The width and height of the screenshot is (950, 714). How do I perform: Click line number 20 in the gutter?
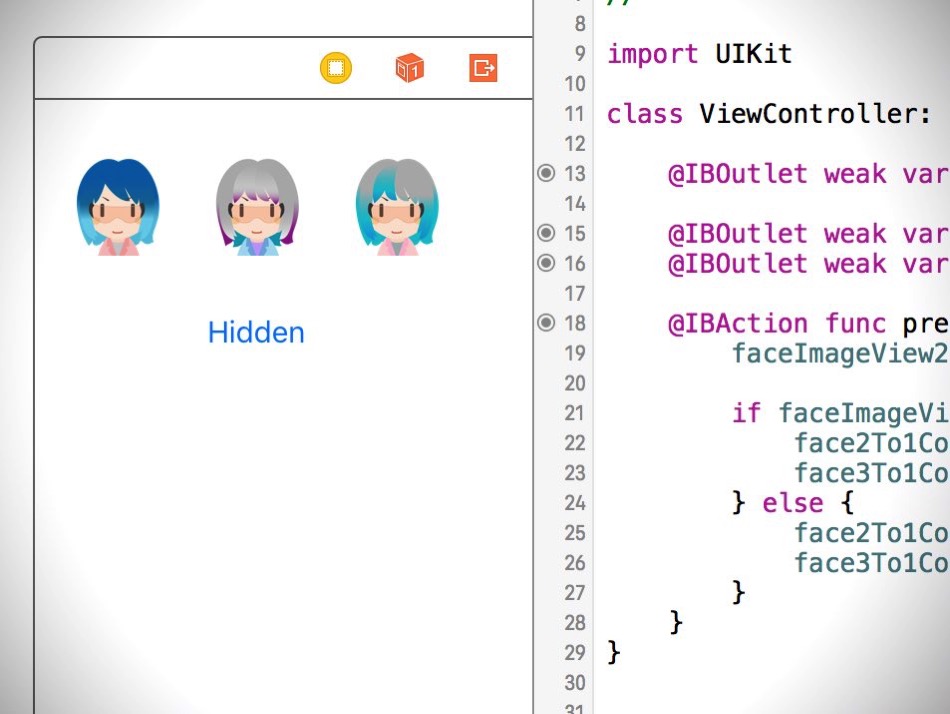[575, 383]
